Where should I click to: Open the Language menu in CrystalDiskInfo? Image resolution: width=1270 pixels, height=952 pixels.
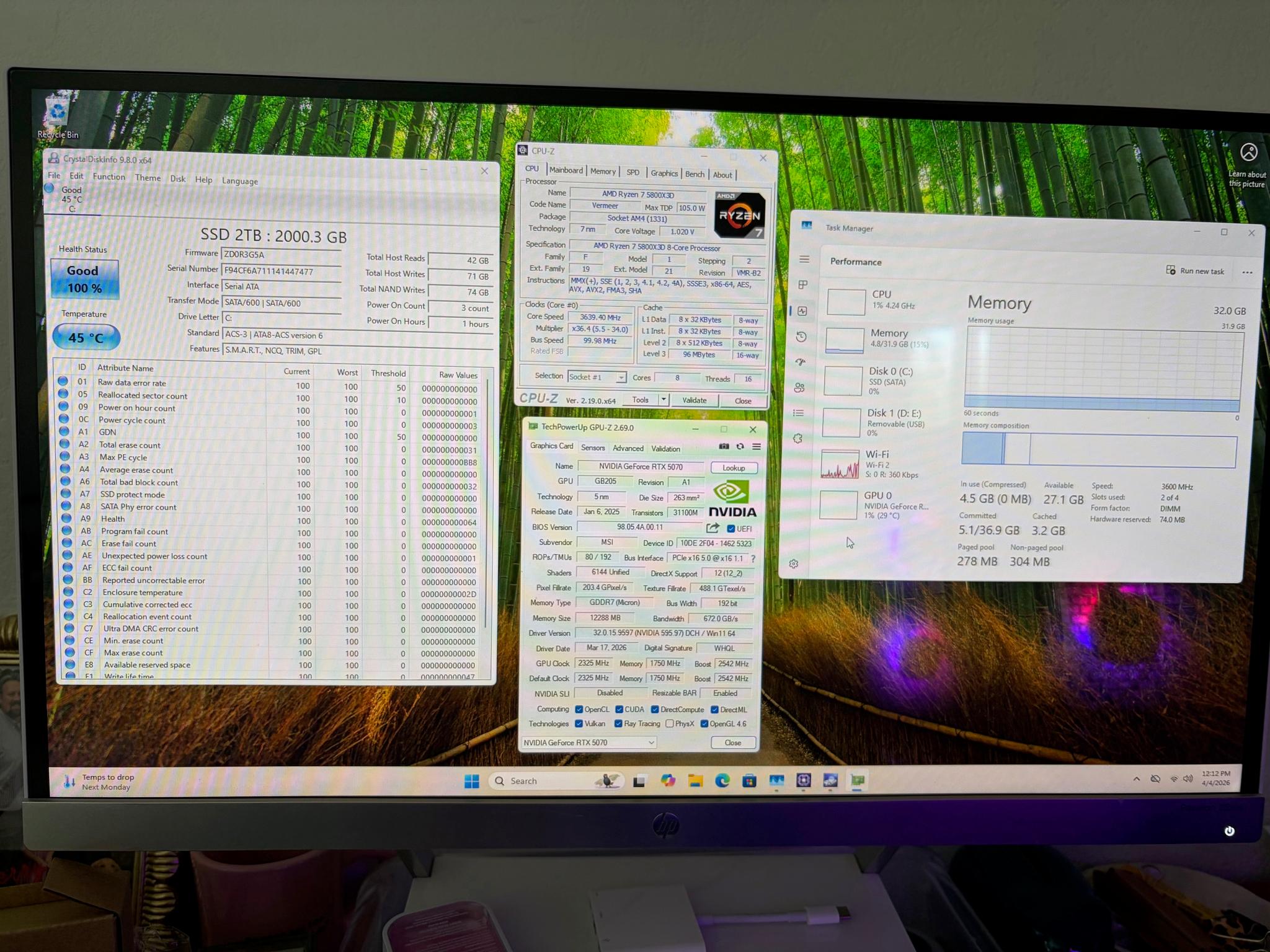[x=239, y=182]
